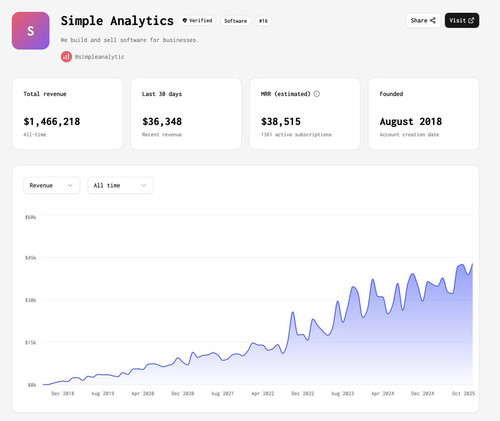Click the Last 30 days card label
The width and height of the screenshot is (500, 421).
162,94
